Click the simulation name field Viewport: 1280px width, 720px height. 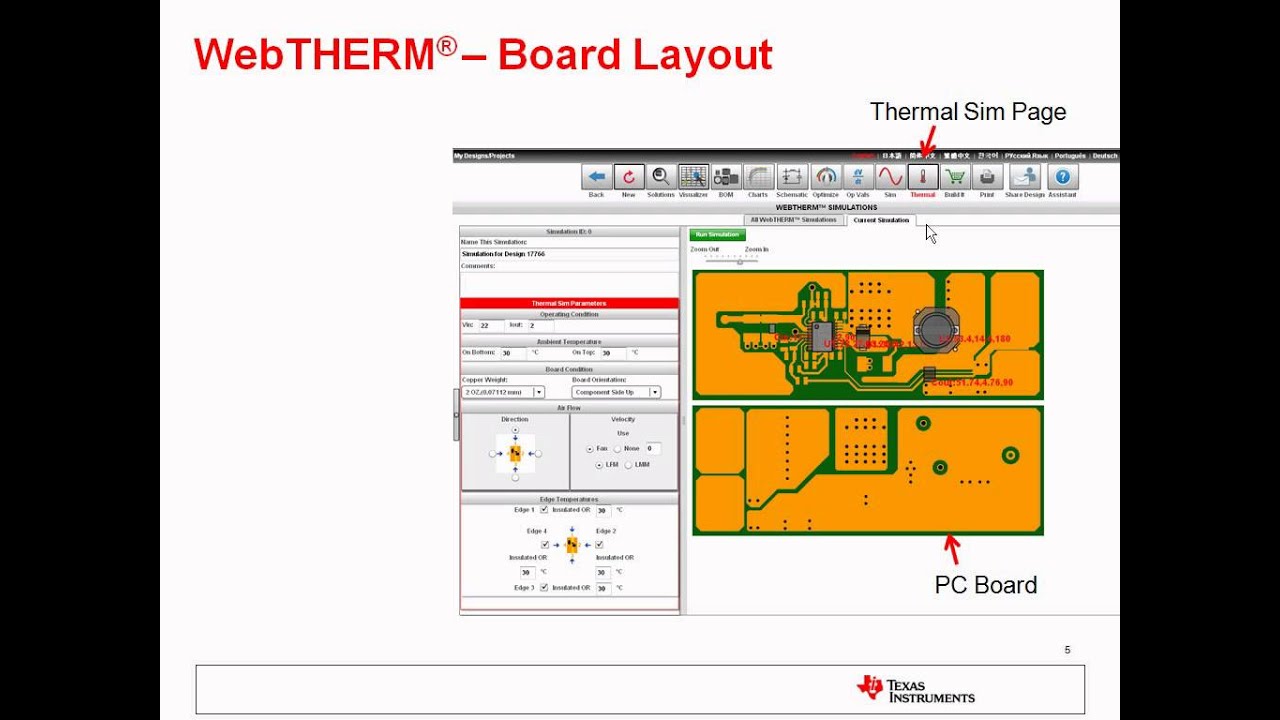(x=569, y=254)
